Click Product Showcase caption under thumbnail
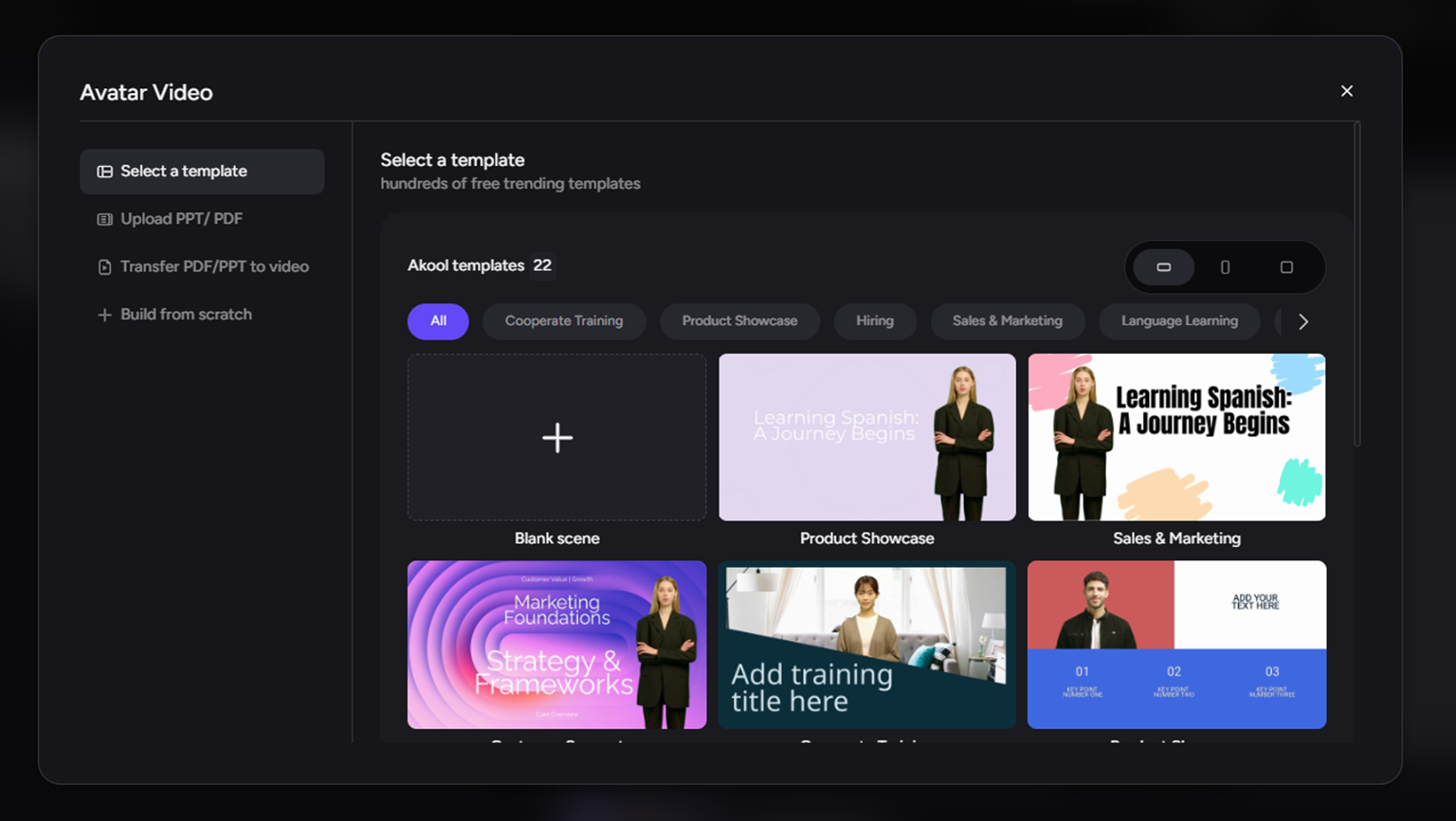Image resolution: width=1456 pixels, height=821 pixels. [867, 538]
